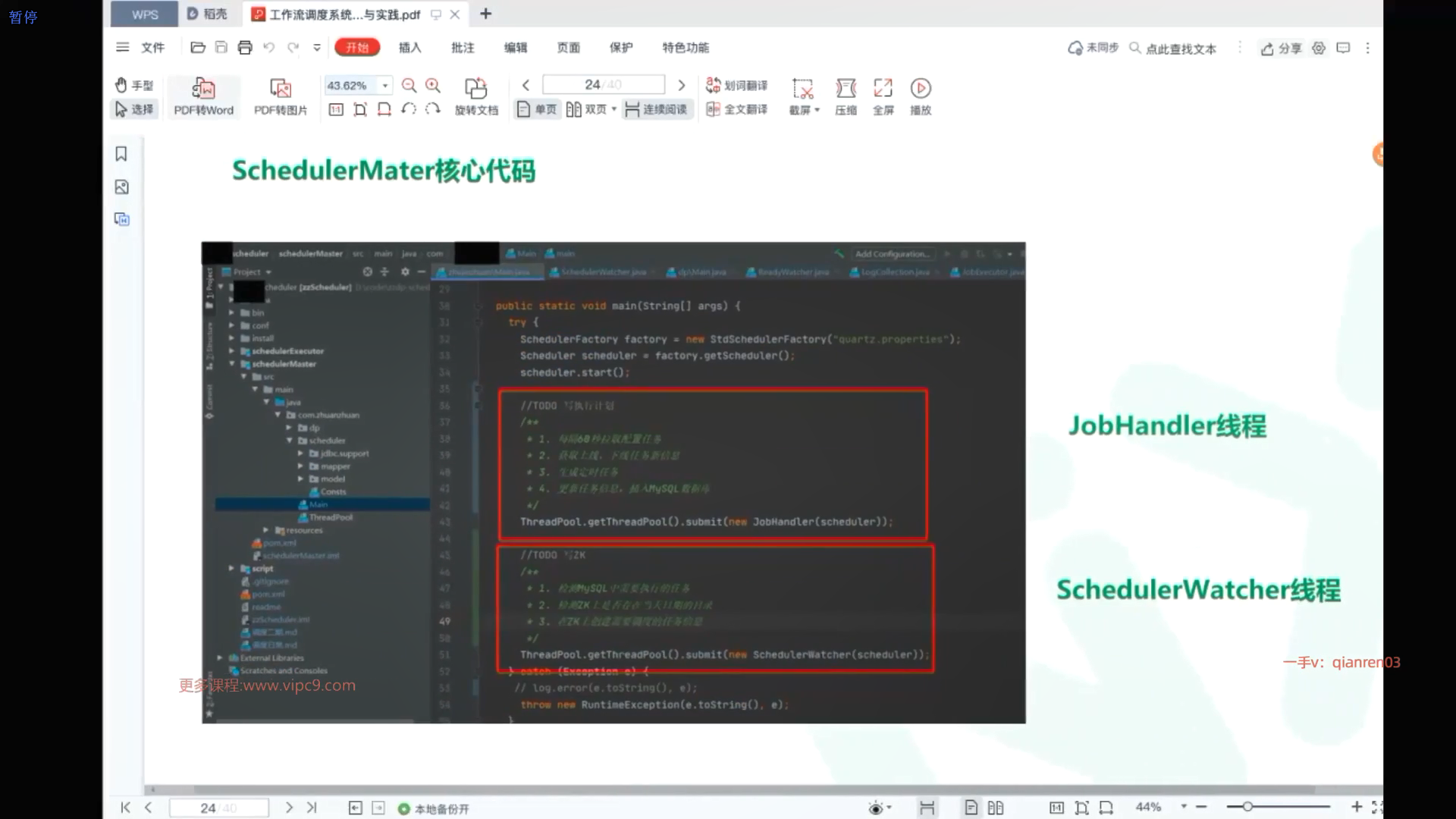
Task: Click the page number input field in the toolbar
Action: click(x=603, y=85)
